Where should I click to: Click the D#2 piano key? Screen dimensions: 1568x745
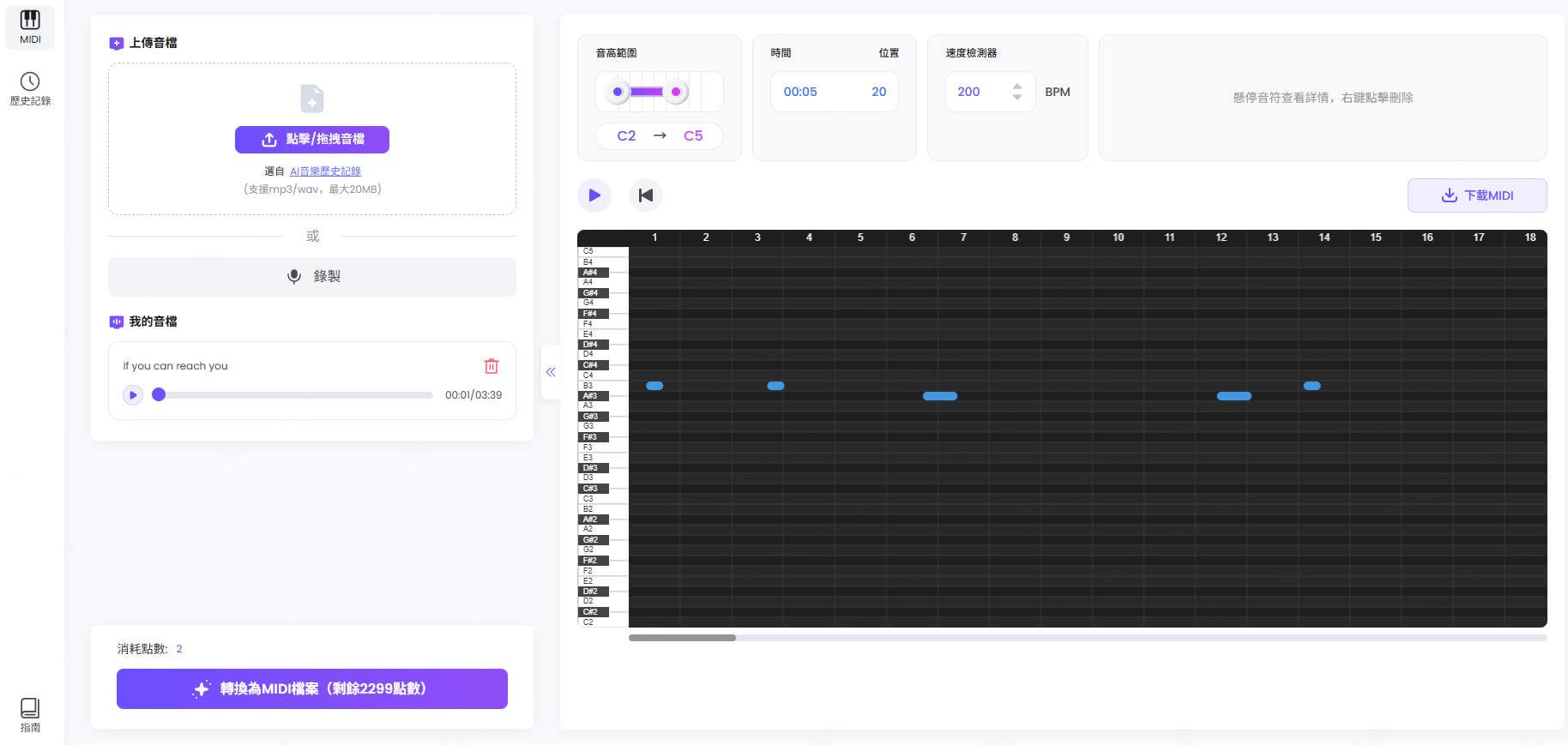[594, 592]
